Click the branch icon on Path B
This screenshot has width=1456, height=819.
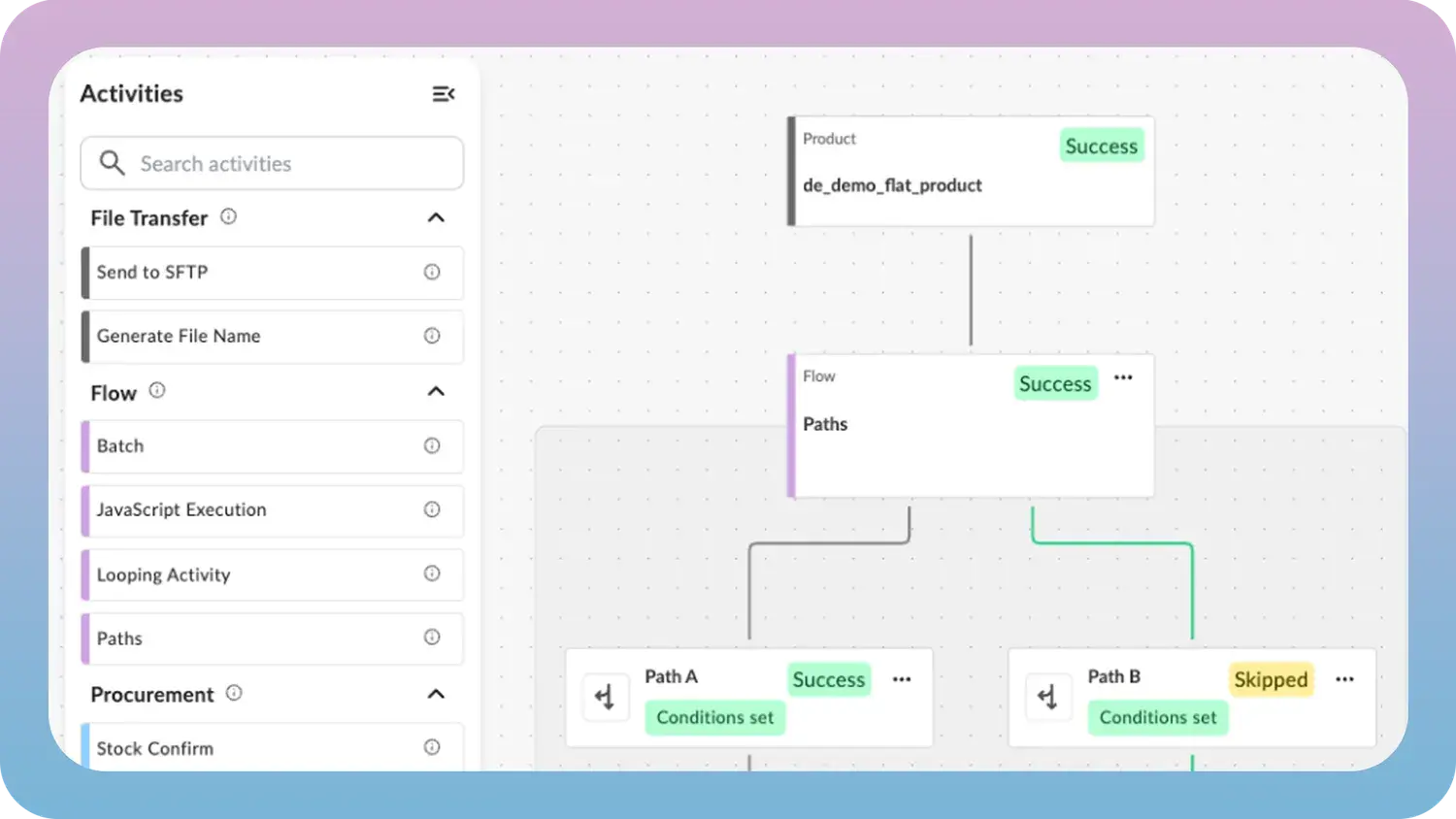point(1048,697)
